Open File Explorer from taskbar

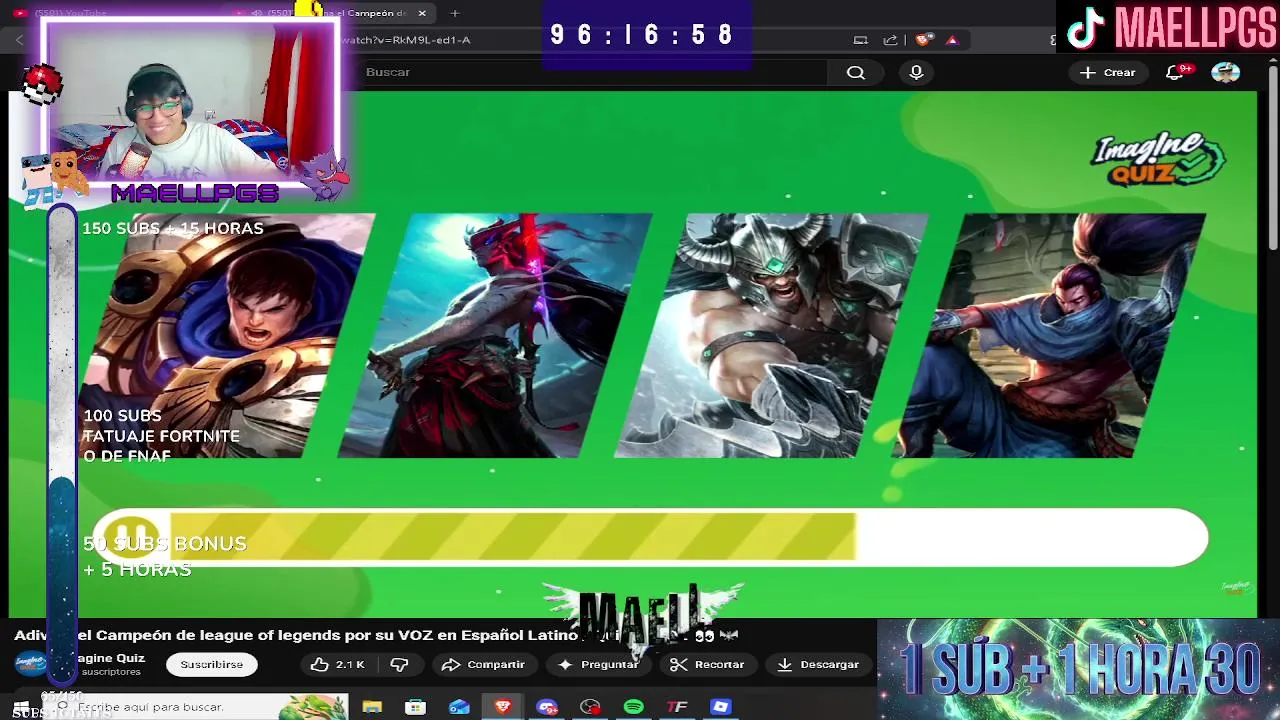pos(372,707)
